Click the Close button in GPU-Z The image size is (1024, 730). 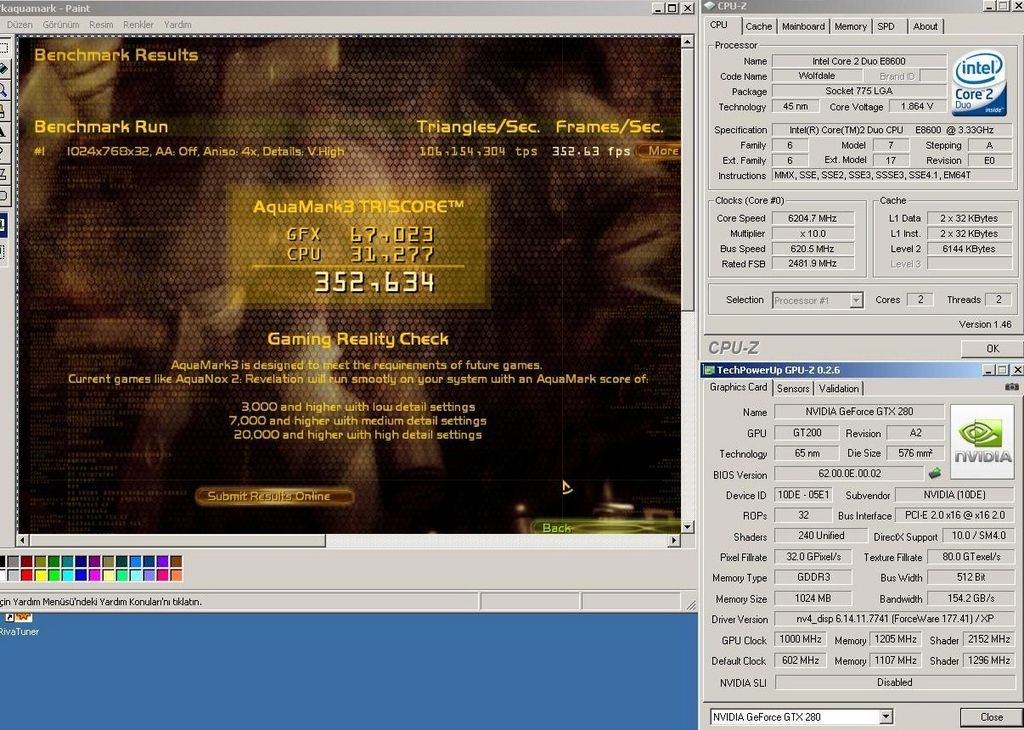tap(991, 717)
